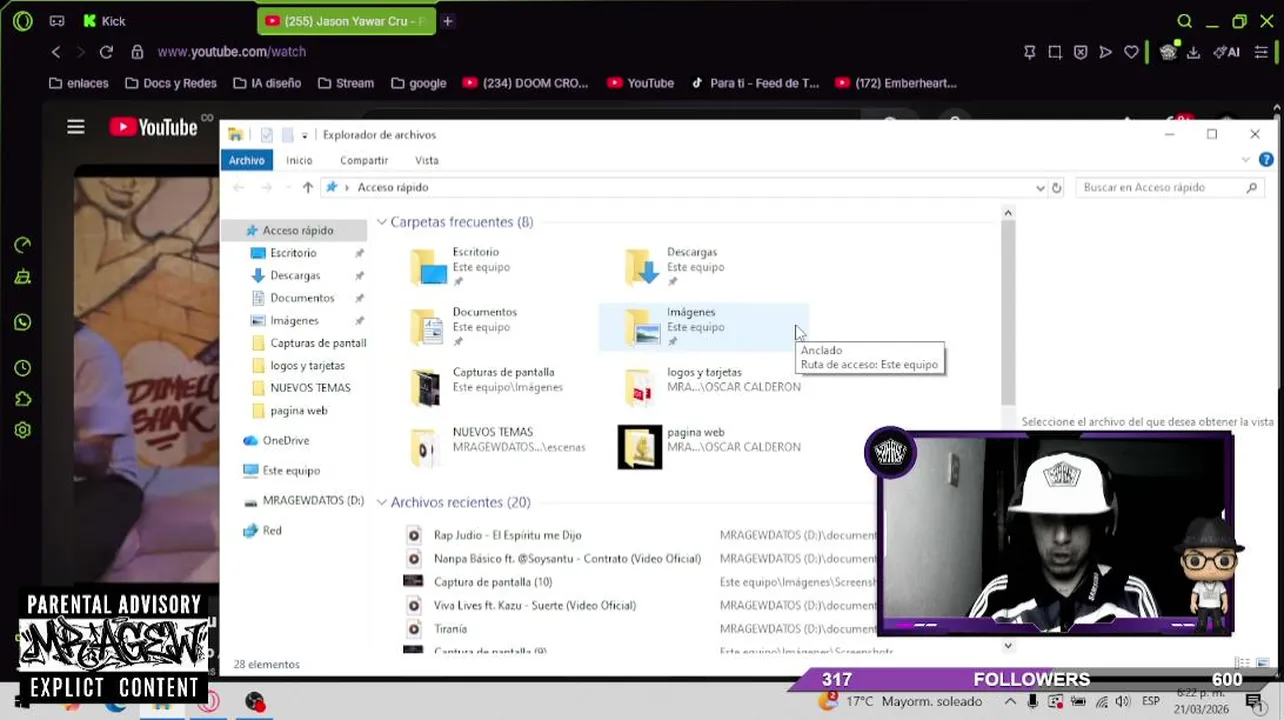
Task: Select the Imágenes folder icon in Carpetas frecuentes
Action: [x=642, y=327]
